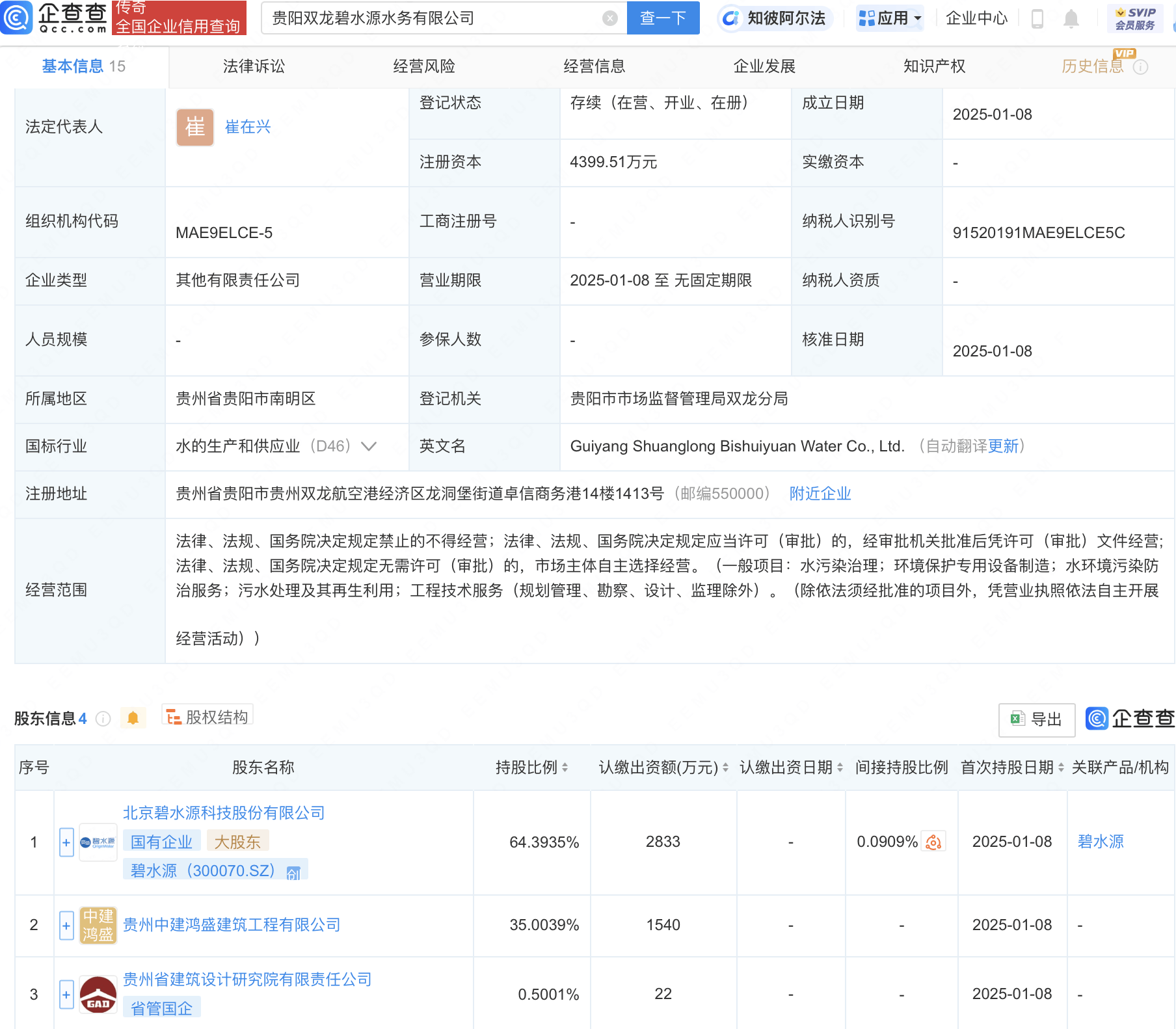Click the stock icon after 碧水源 (300070.SZ)

click(293, 872)
